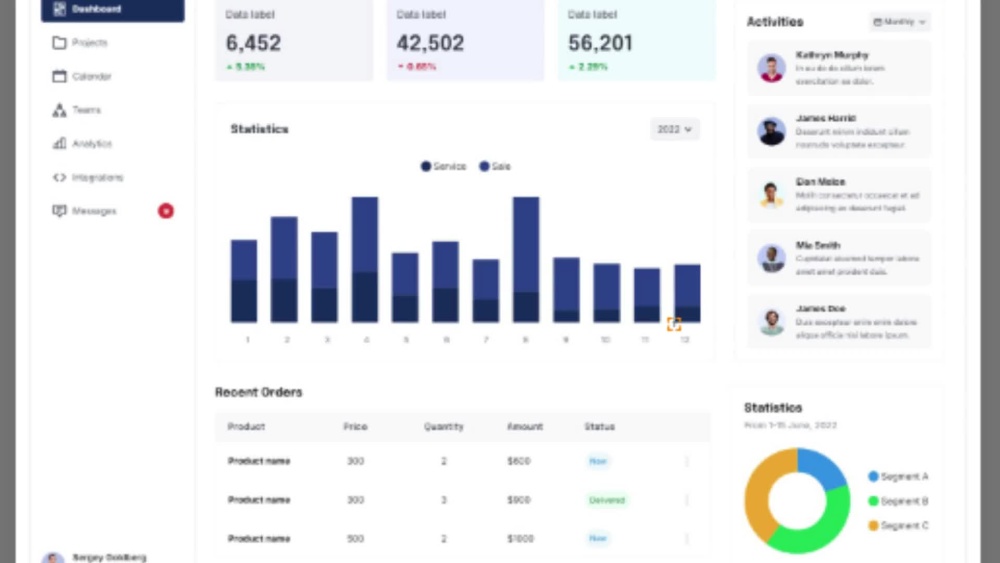Sort by the Quantity column header
The image size is (1000, 563).
[444, 427]
